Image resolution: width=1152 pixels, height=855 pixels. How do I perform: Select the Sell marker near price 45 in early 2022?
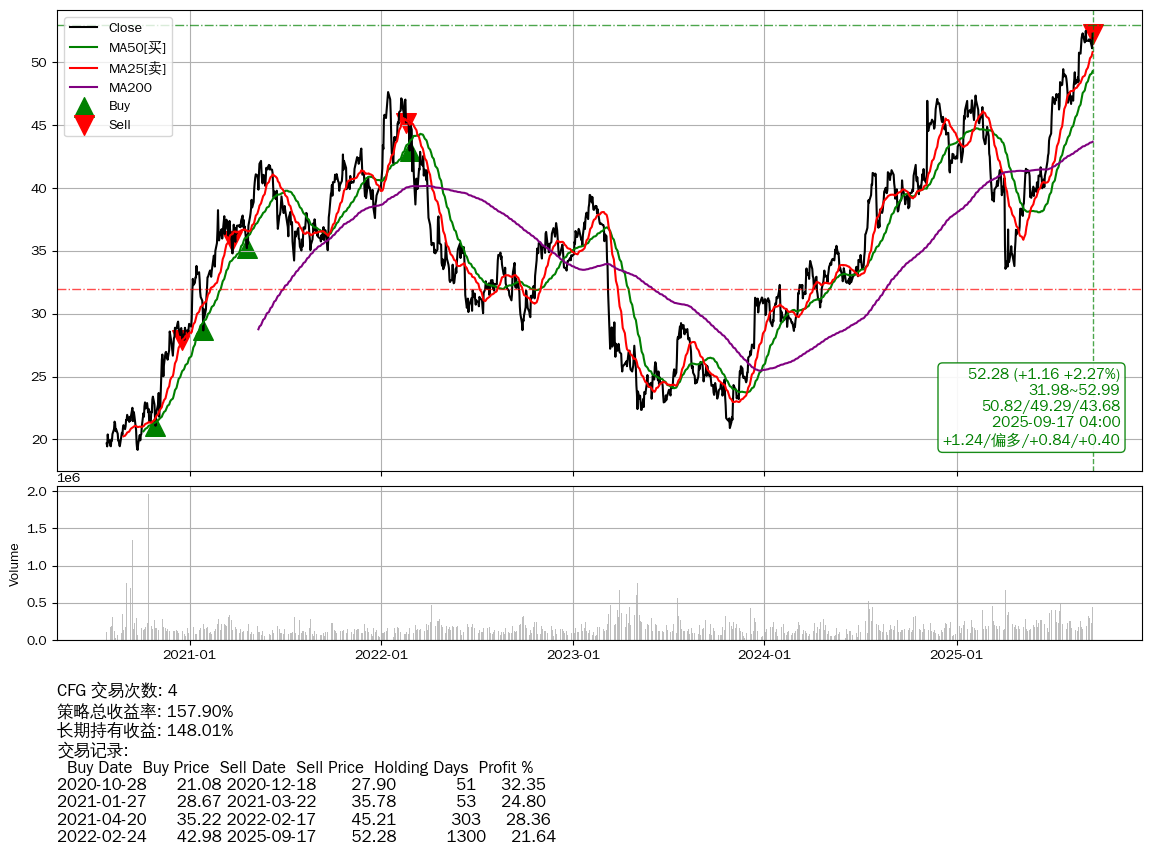[406, 124]
